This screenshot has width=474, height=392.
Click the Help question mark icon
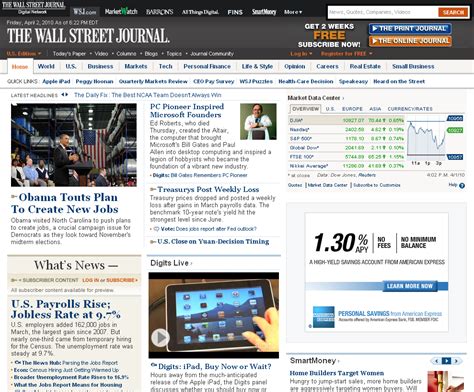coord(462,186)
